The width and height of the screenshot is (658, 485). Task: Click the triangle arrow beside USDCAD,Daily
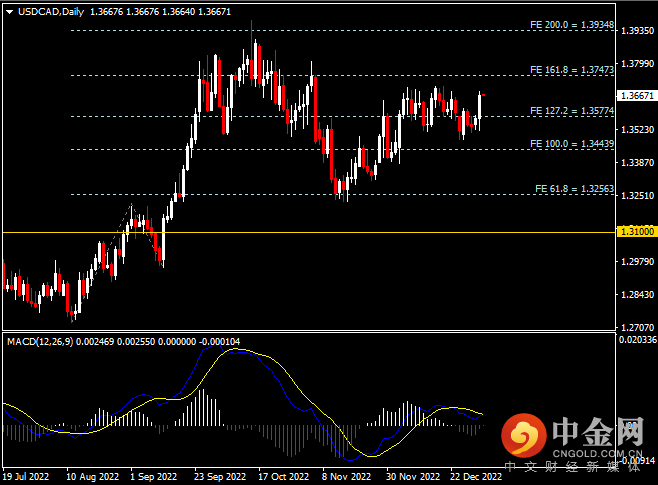click(9, 11)
